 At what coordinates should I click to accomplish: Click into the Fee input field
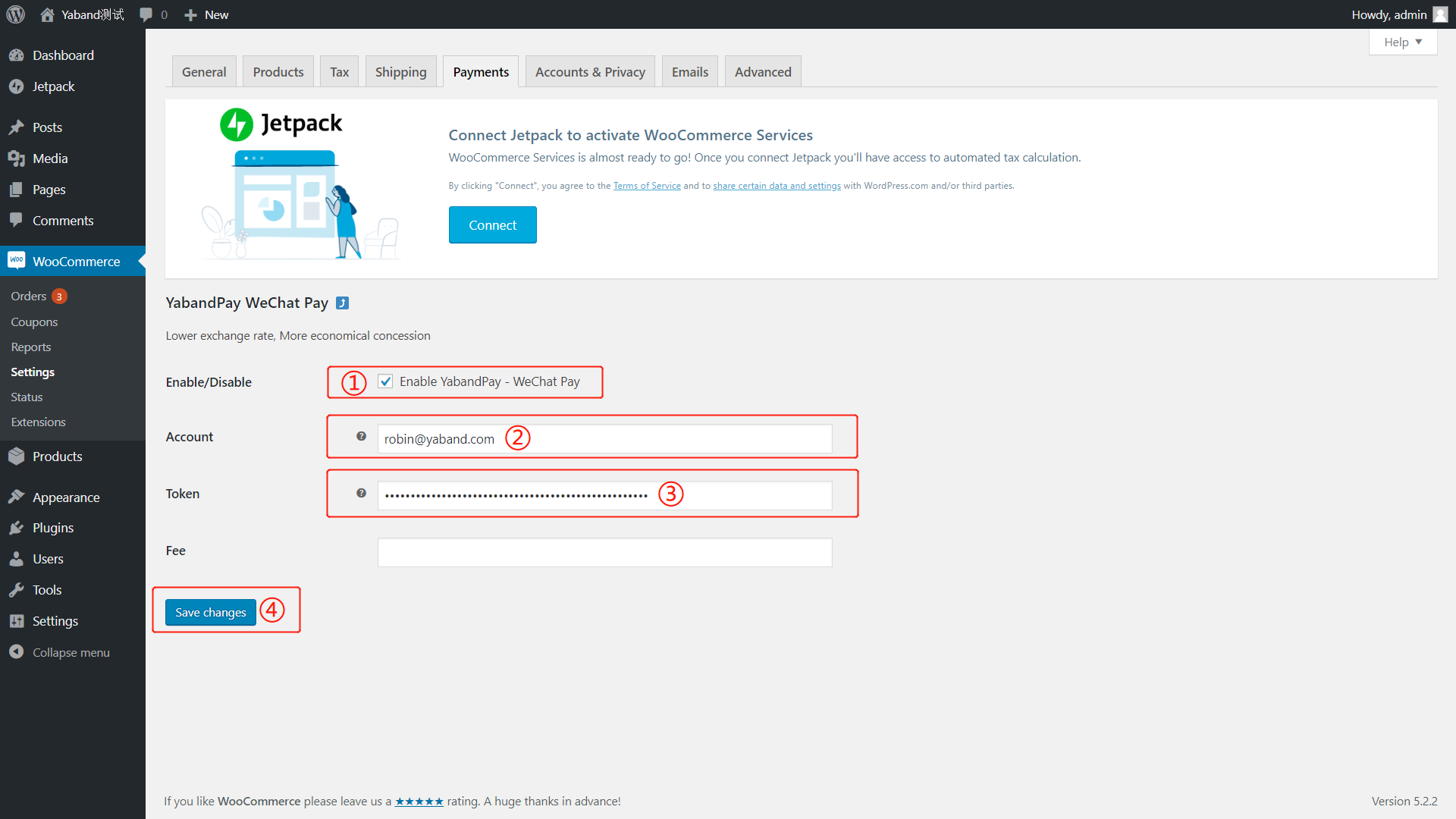604,552
